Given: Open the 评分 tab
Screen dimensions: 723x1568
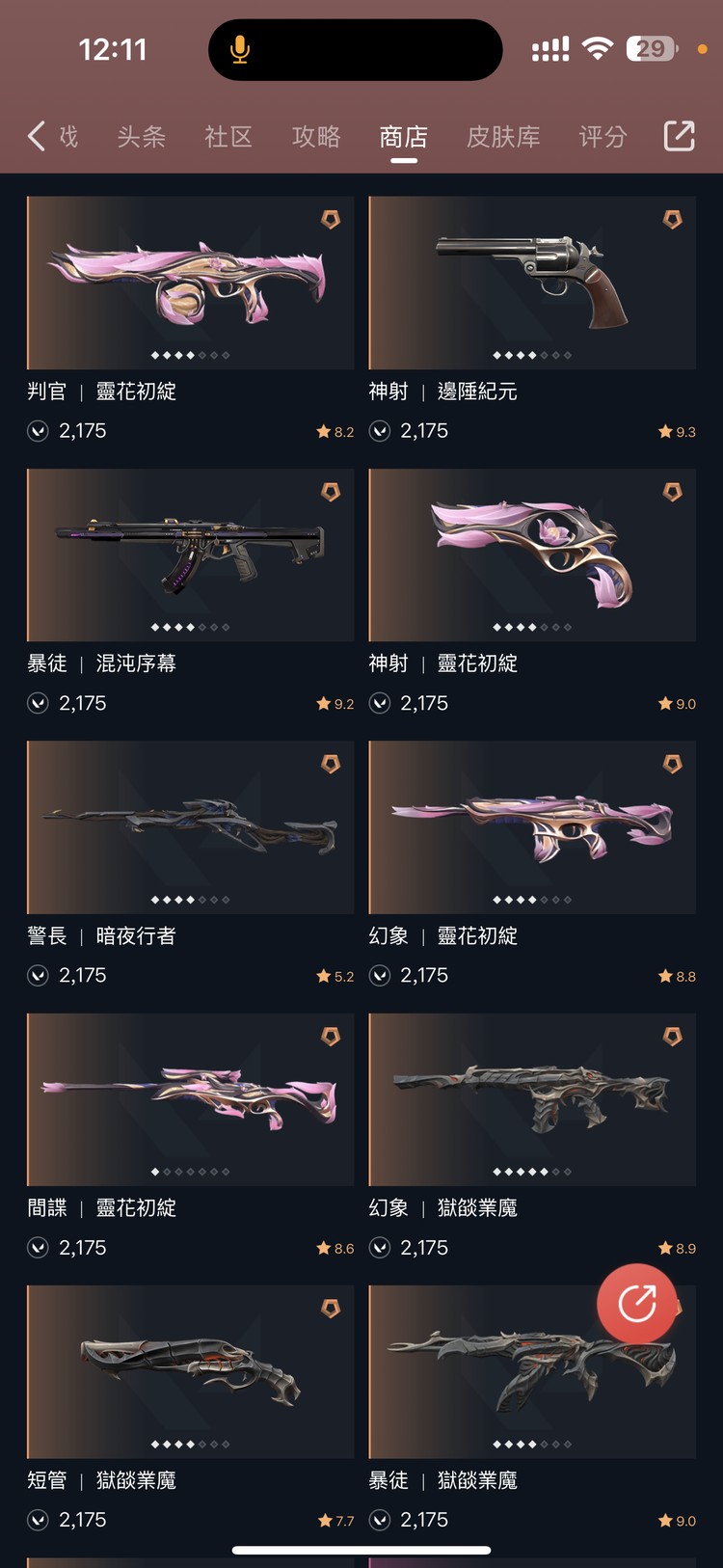Looking at the screenshot, I should pos(602,137).
